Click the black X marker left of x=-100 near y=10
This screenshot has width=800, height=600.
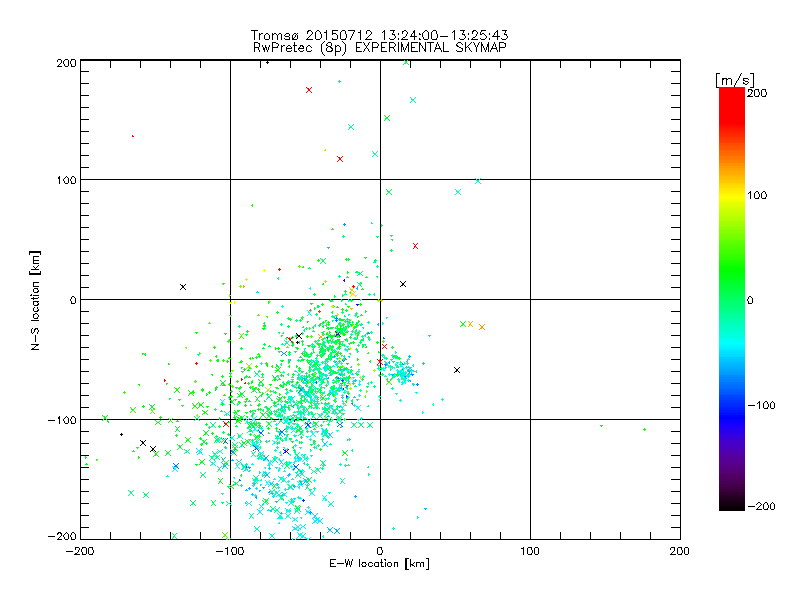pyautogui.click(x=183, y=287)
